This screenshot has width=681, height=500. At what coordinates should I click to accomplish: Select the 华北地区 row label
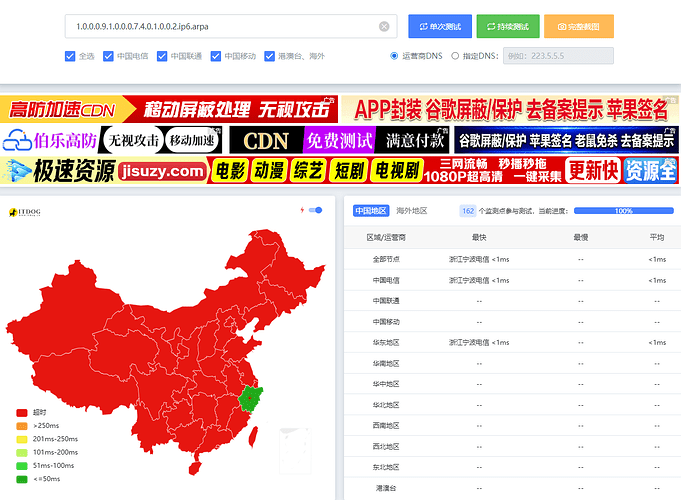(x=386, y=405)
